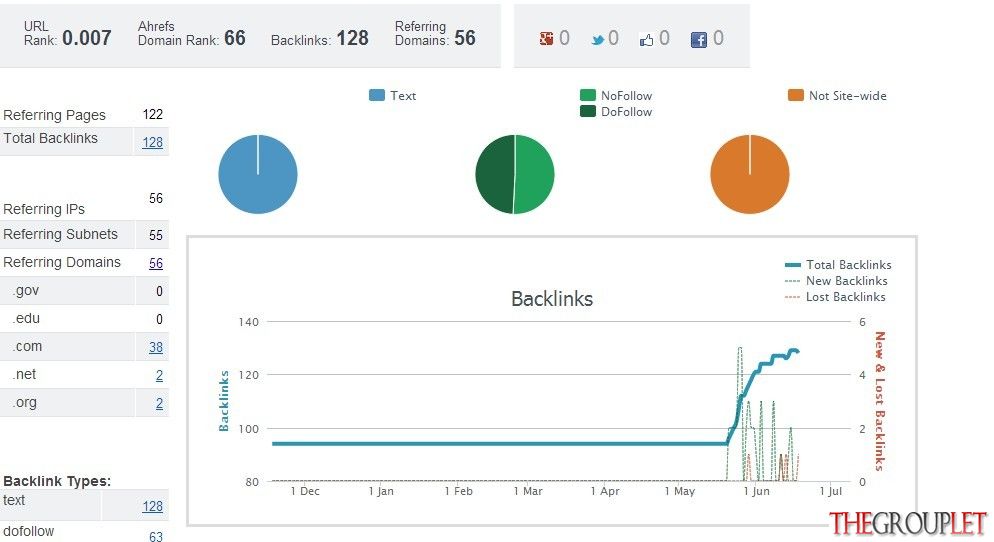
Task: Open the Total Backlinks 128 link
Action: [152, 142]
